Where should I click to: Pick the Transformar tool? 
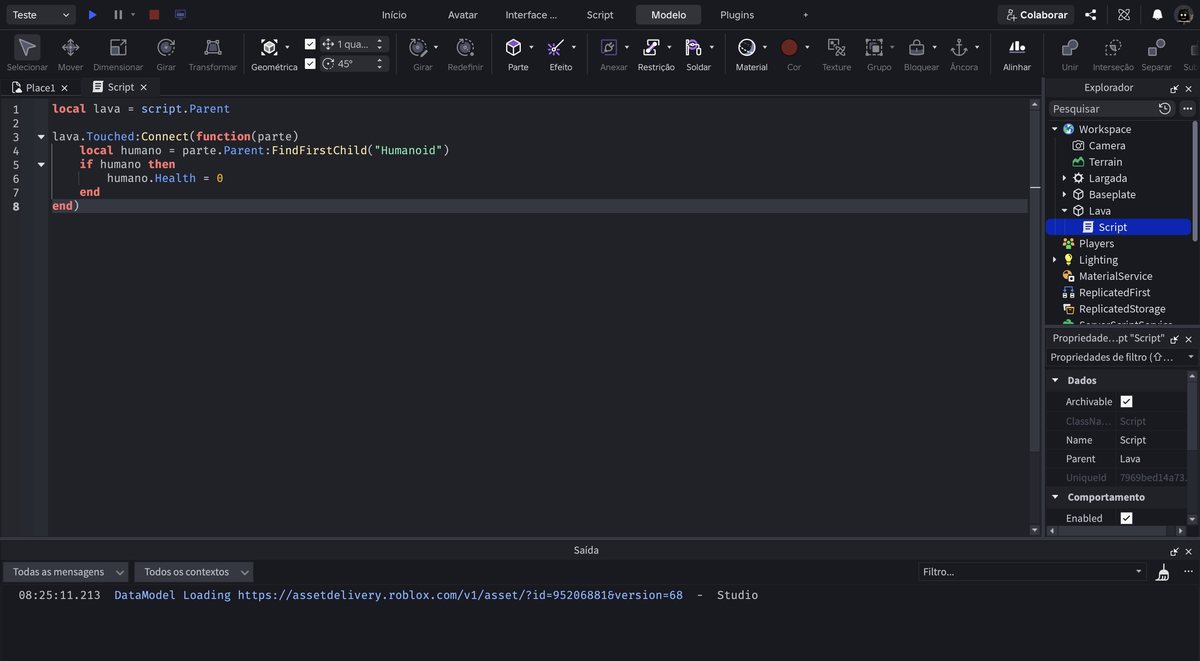click(x=213, y=47)
